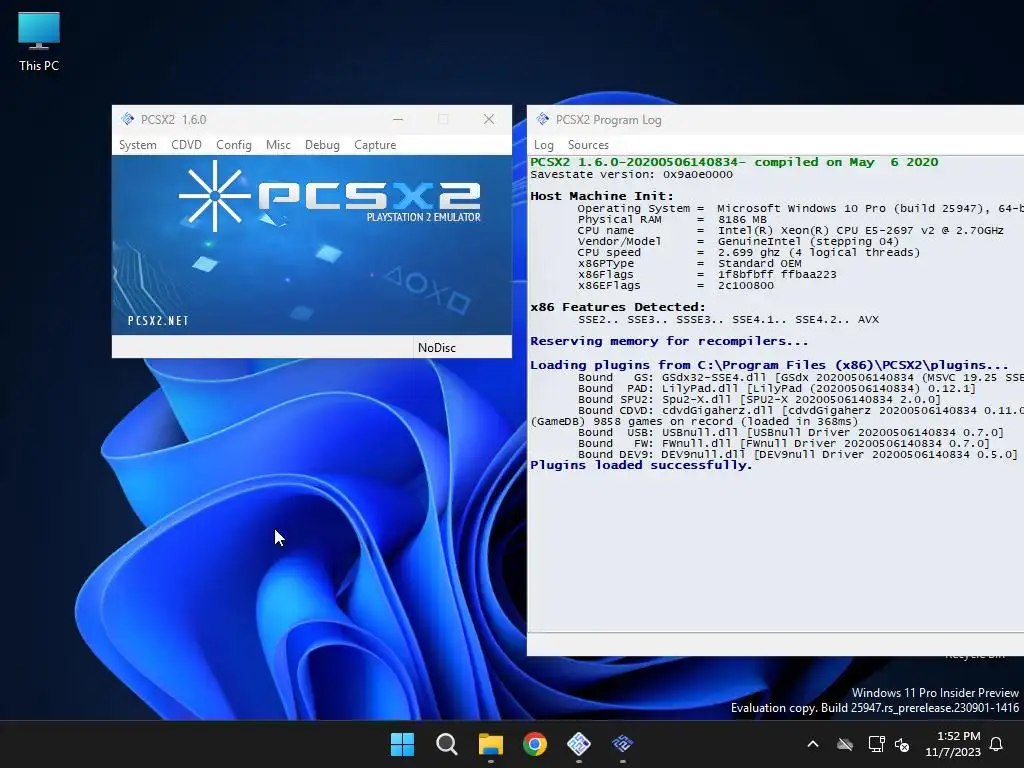Open the clock showing 1:52 PM
Viewport: 1024px width, 768px height.
click(953, 744)
